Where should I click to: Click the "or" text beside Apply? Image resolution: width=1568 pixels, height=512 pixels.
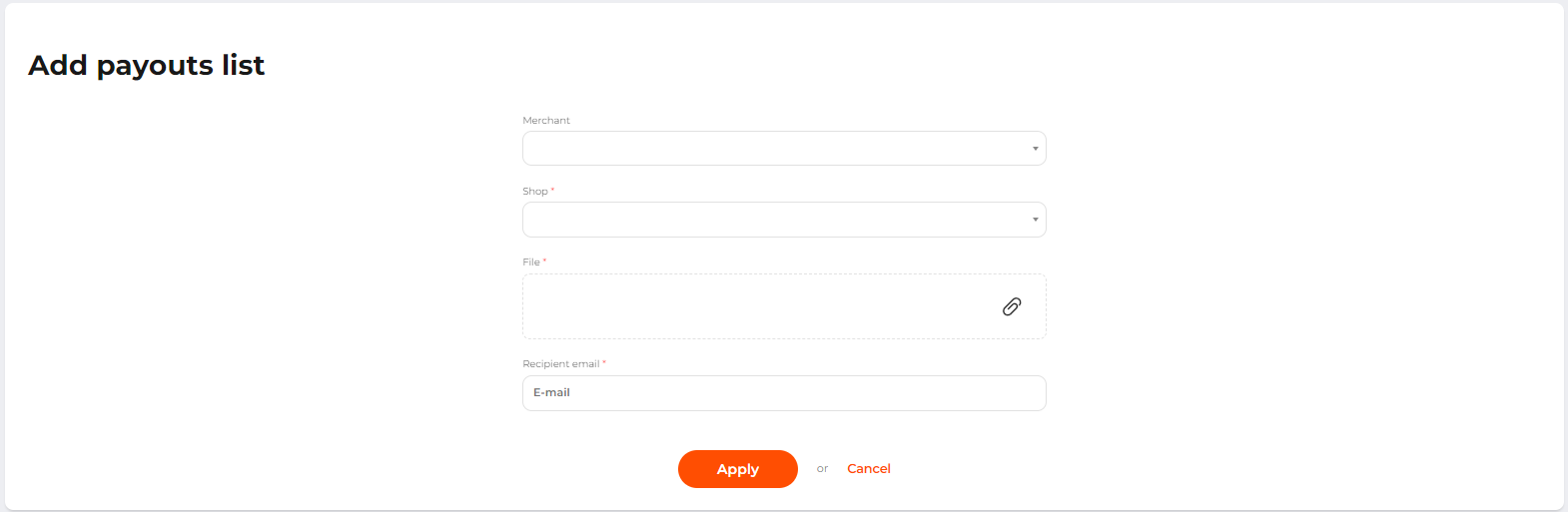(x=822, y=469)
